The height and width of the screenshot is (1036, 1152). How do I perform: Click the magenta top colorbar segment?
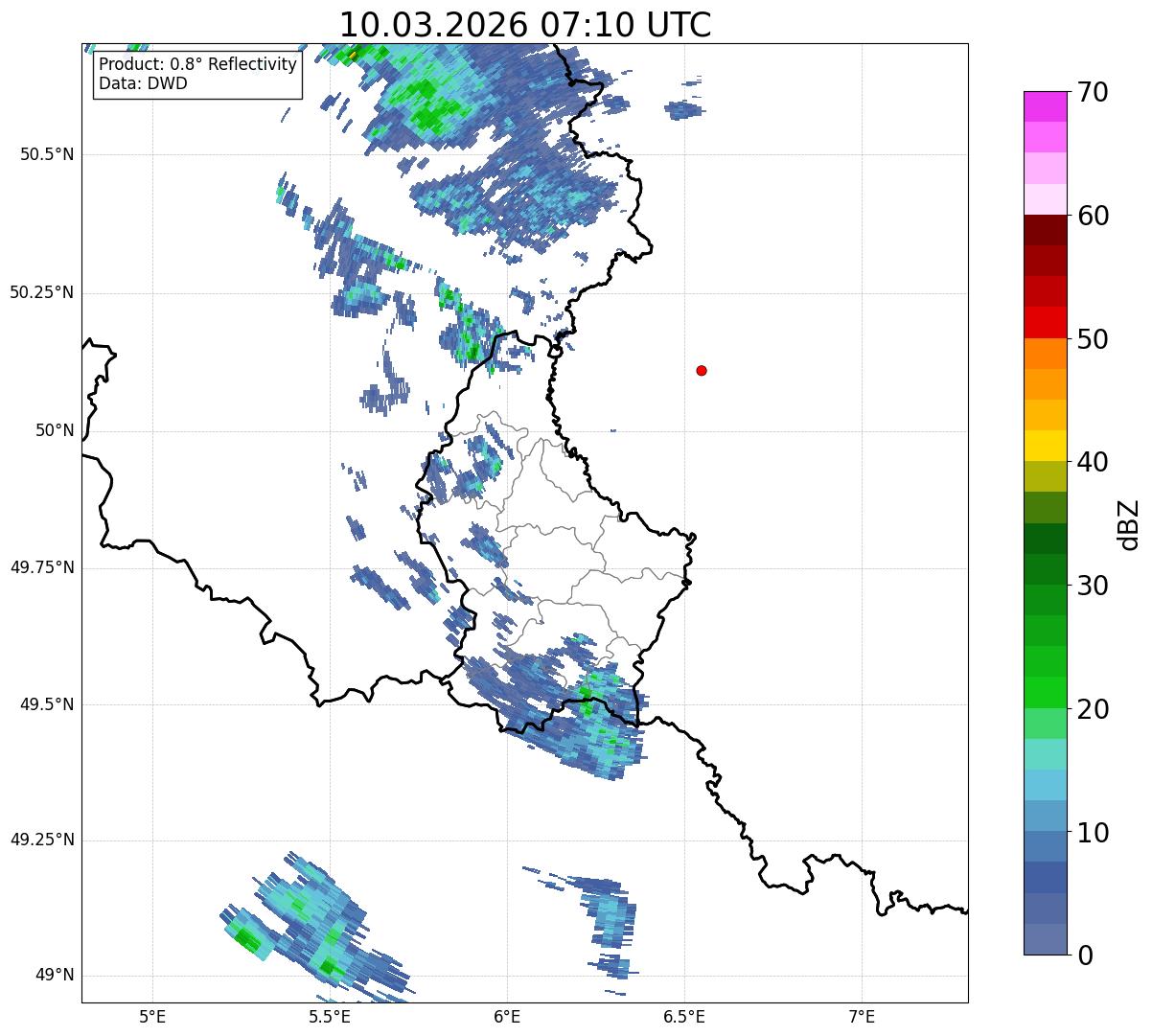click(1046, 106)
